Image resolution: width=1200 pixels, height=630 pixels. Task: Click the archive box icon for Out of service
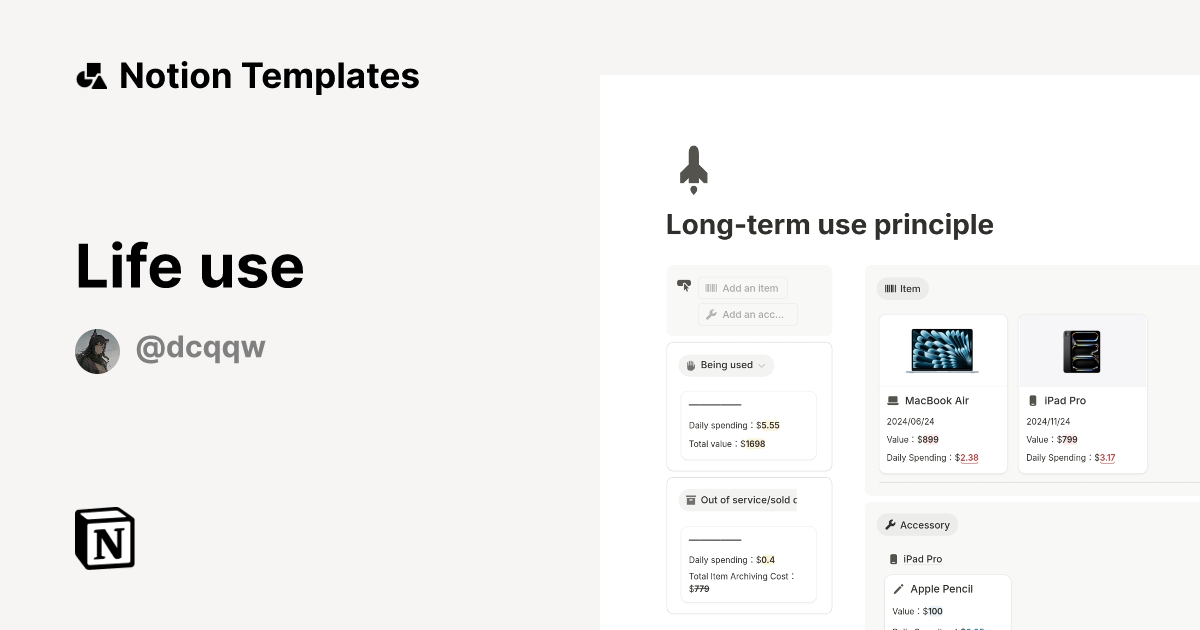pyautogui.click(x=690, y=500)
